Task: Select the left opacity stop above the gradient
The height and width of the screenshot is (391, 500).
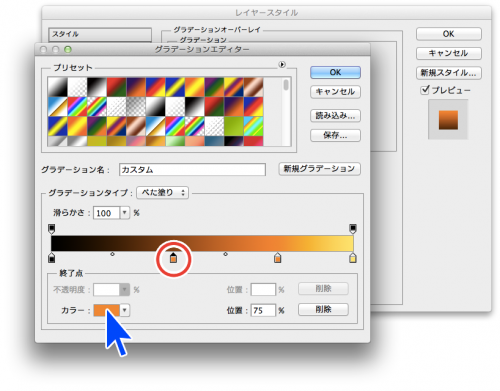Action: click(52, 229)
